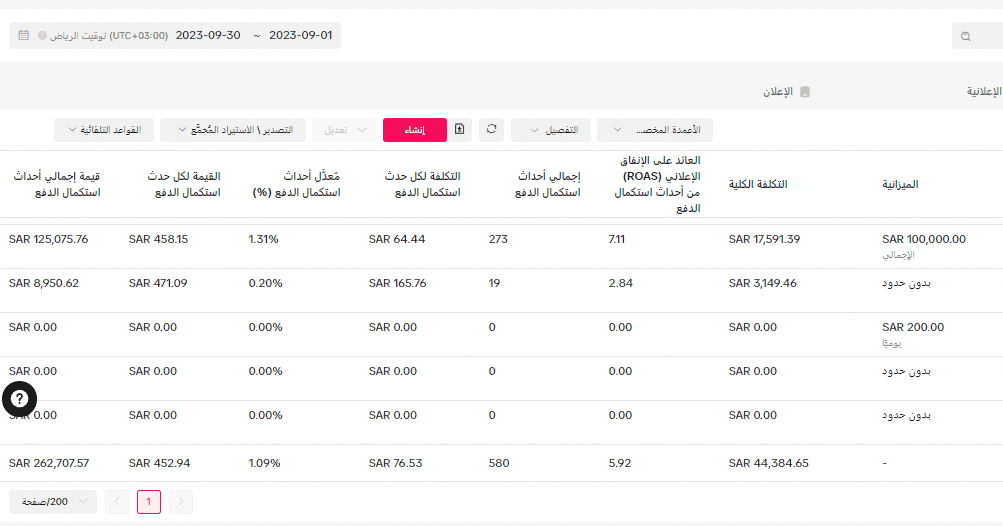Open the القواعد التلقائية dropdown

pyautogui.click(x=104, y=130)
